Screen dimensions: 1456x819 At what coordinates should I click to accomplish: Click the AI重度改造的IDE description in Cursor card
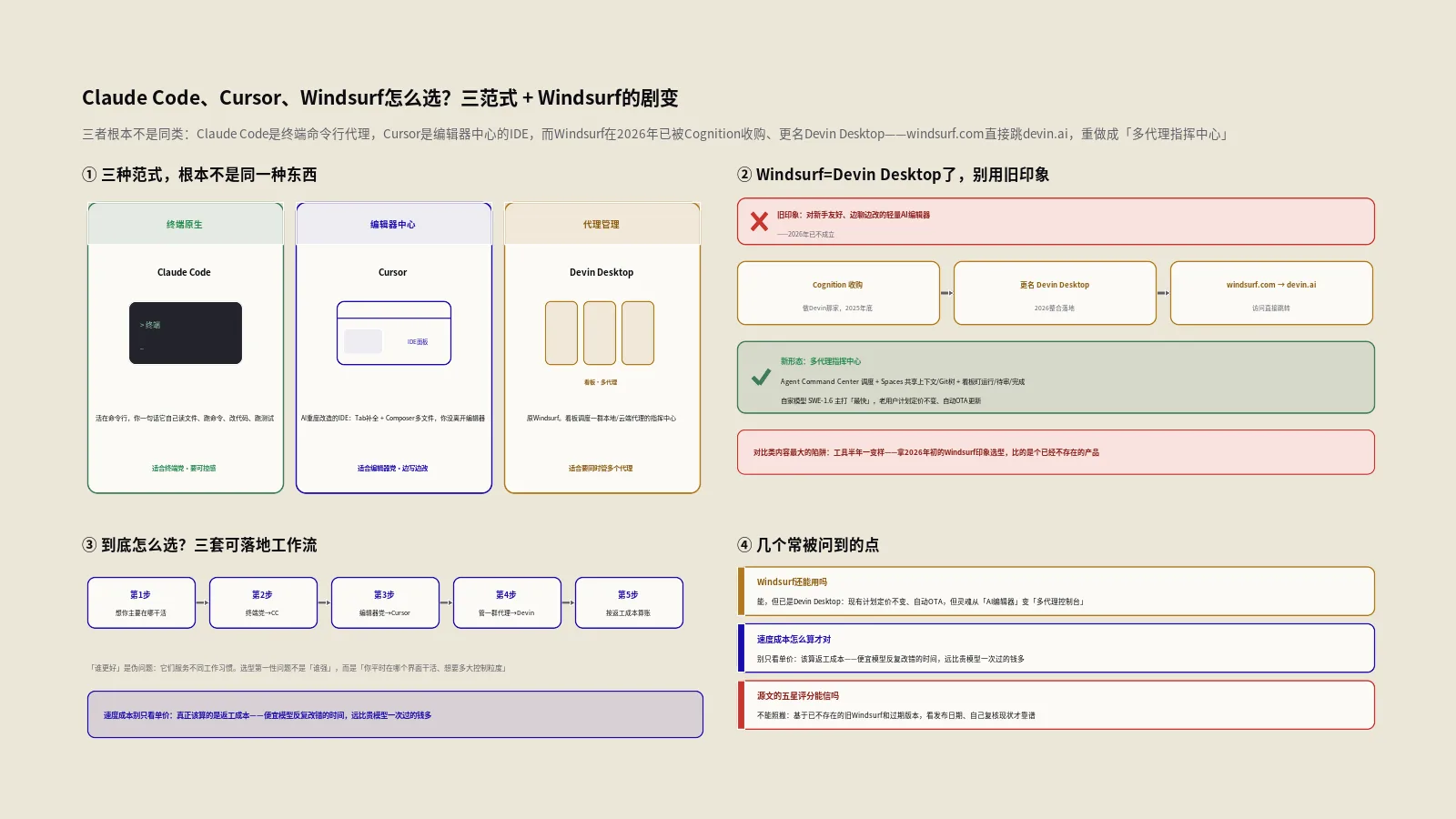pos(393,419)
